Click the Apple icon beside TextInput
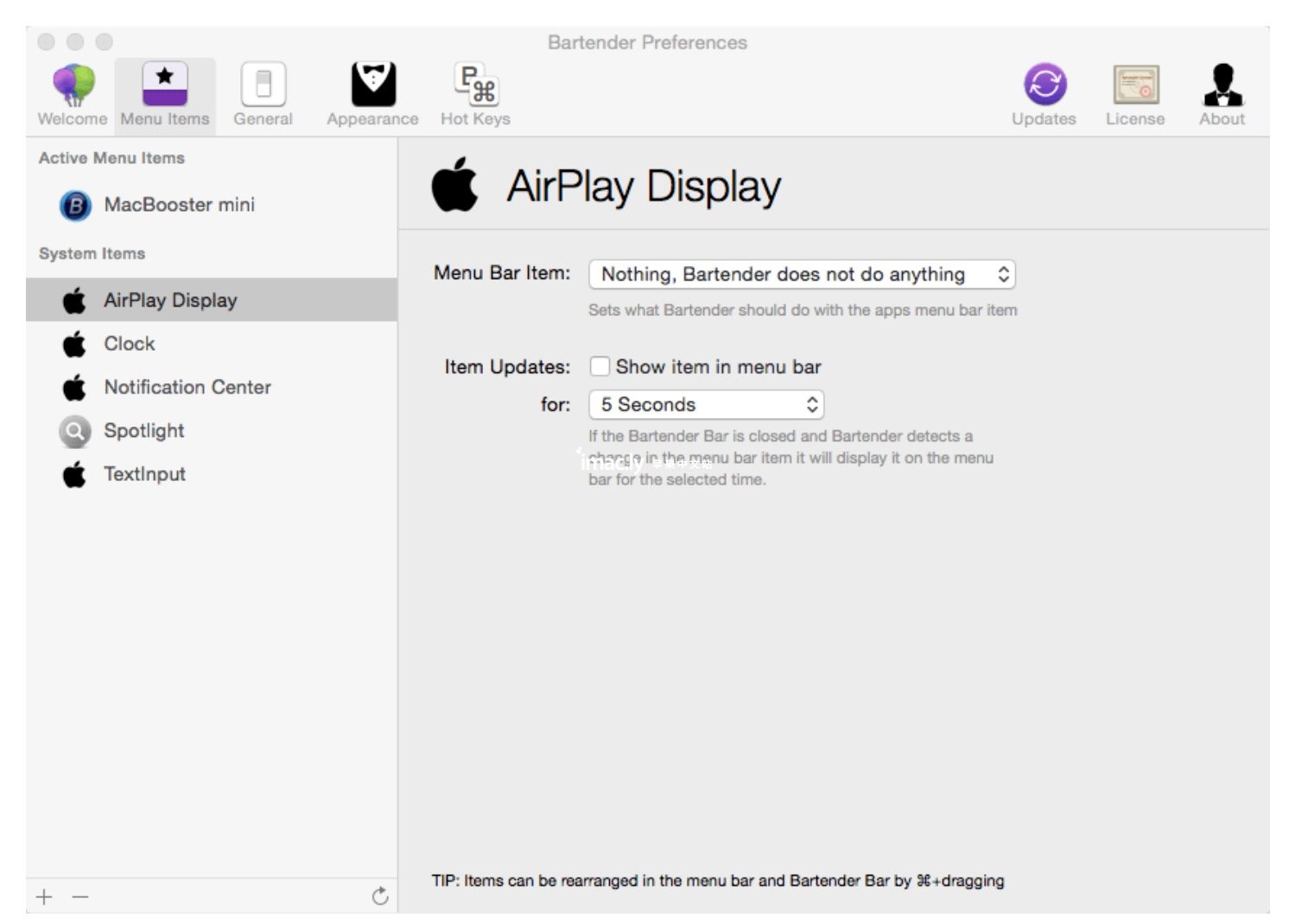The width and height of the screenshot is (1289, 924). pyautogui.click(x=74, y=474)
